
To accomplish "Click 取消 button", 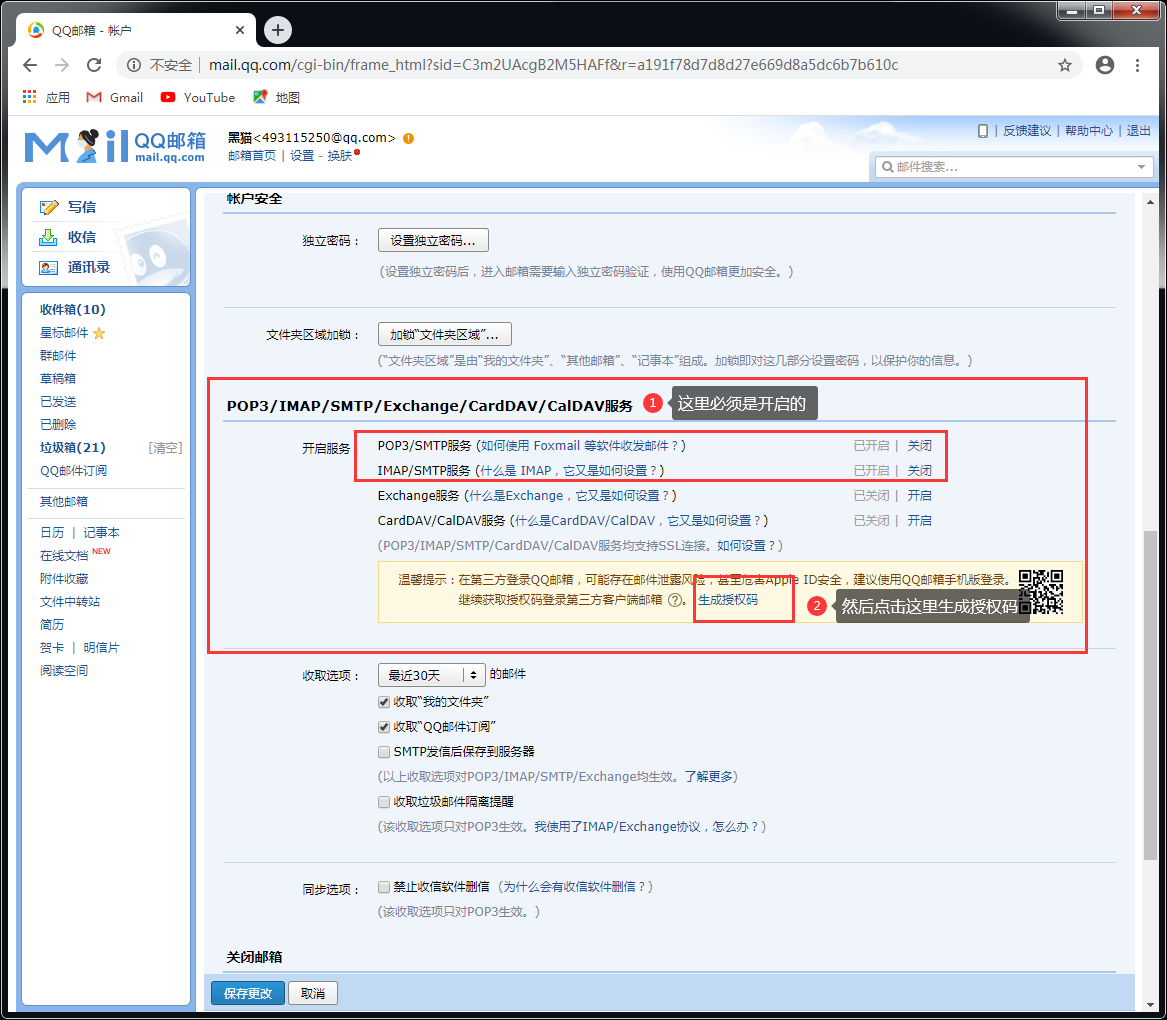I will (x=313, y=993).
